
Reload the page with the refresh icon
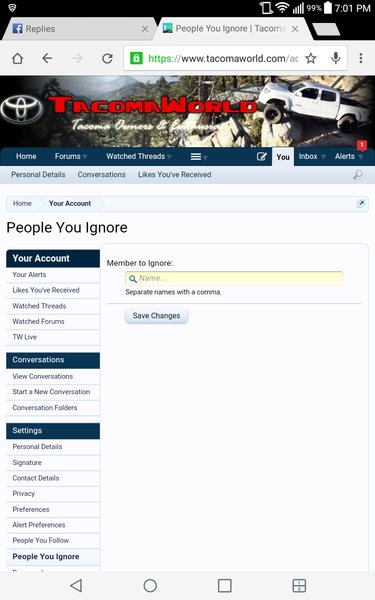pyautogui.click(x=107, y=59)
